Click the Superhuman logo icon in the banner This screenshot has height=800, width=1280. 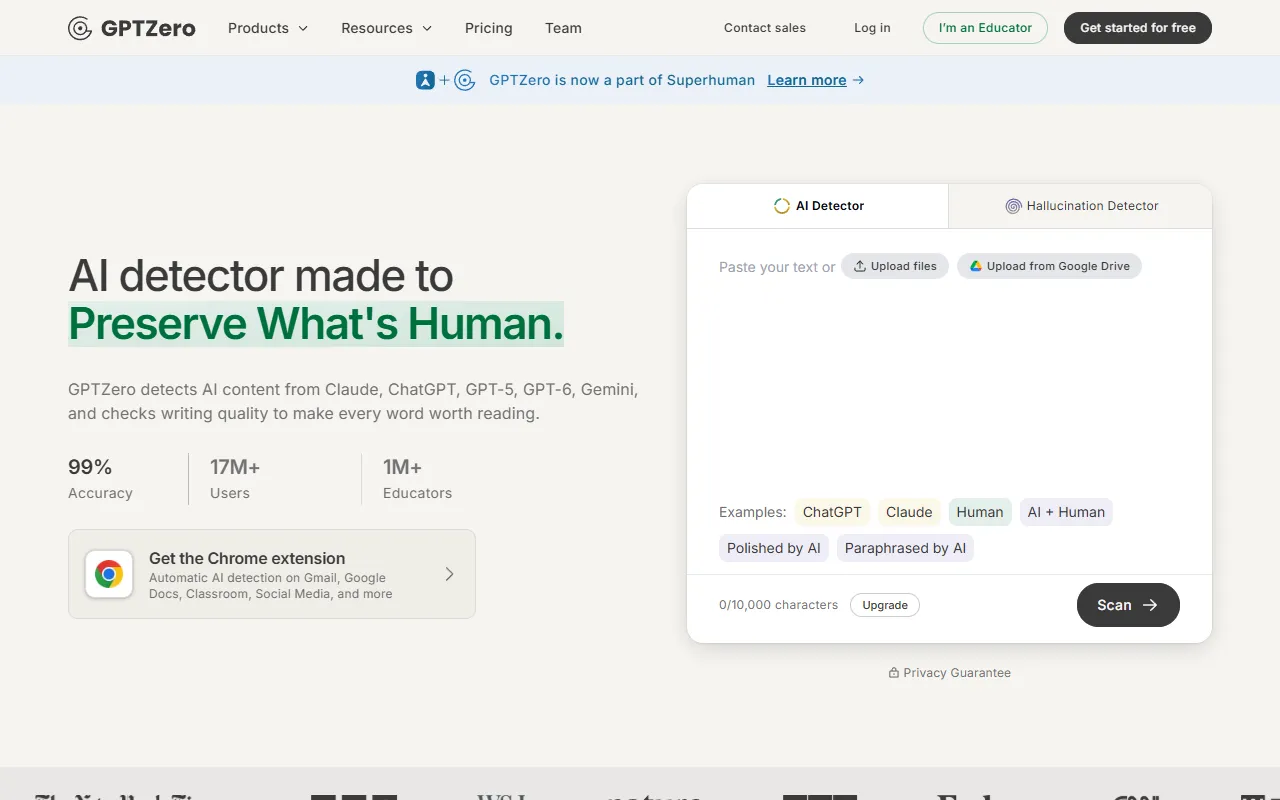[426, 80]
